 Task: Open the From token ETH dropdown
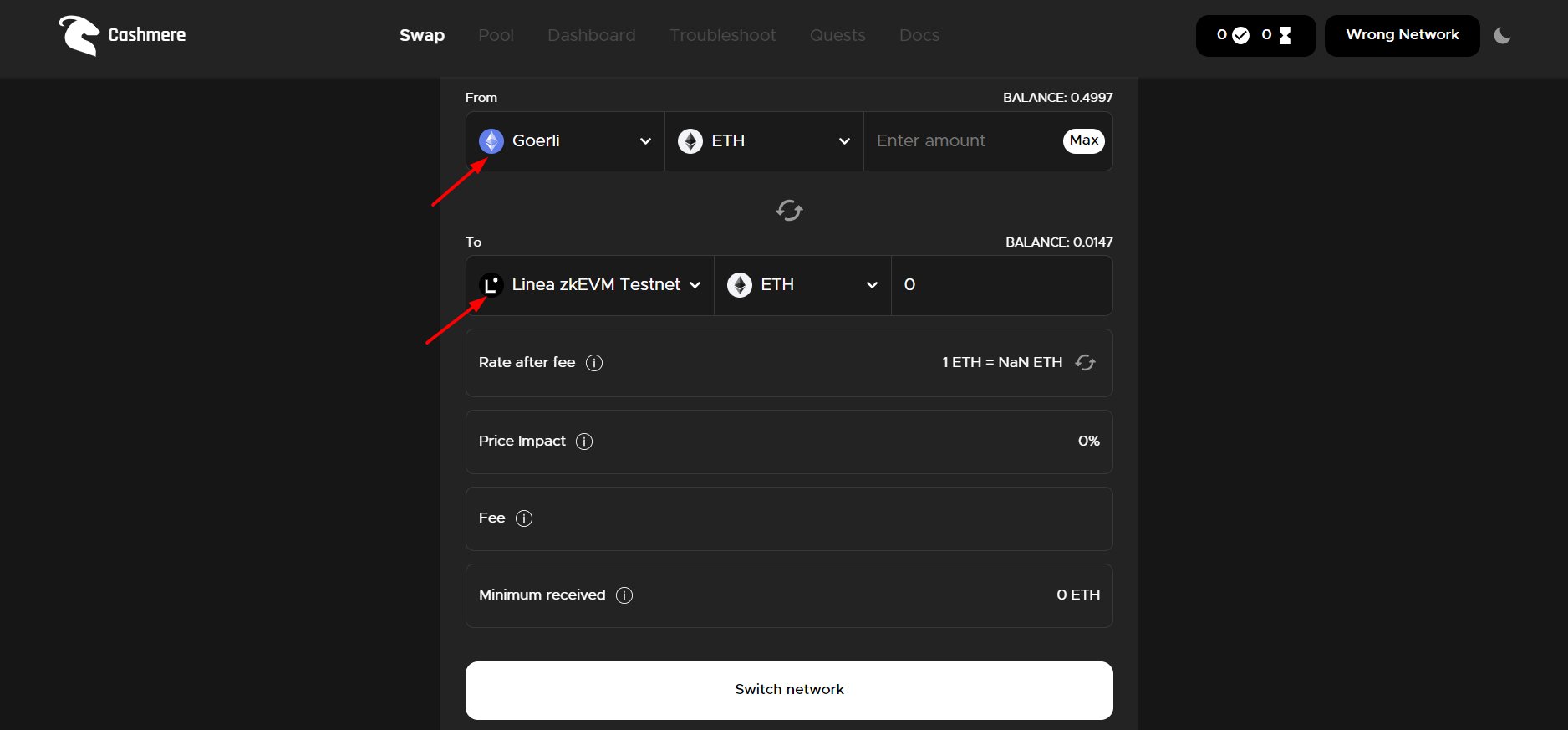764,141
